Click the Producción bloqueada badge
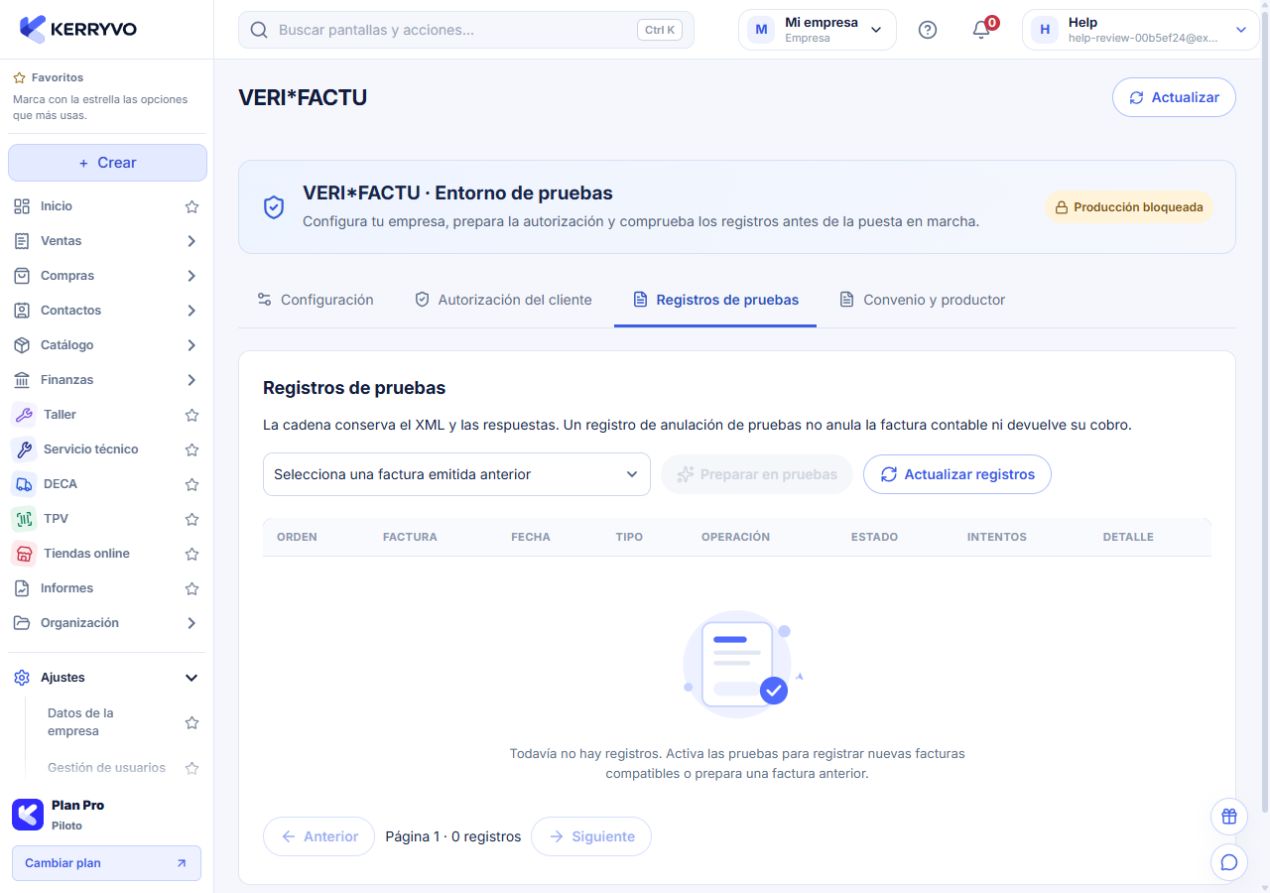Image resolution: width=1270 pixels, height=893 pixels. tap(1129, 207)
